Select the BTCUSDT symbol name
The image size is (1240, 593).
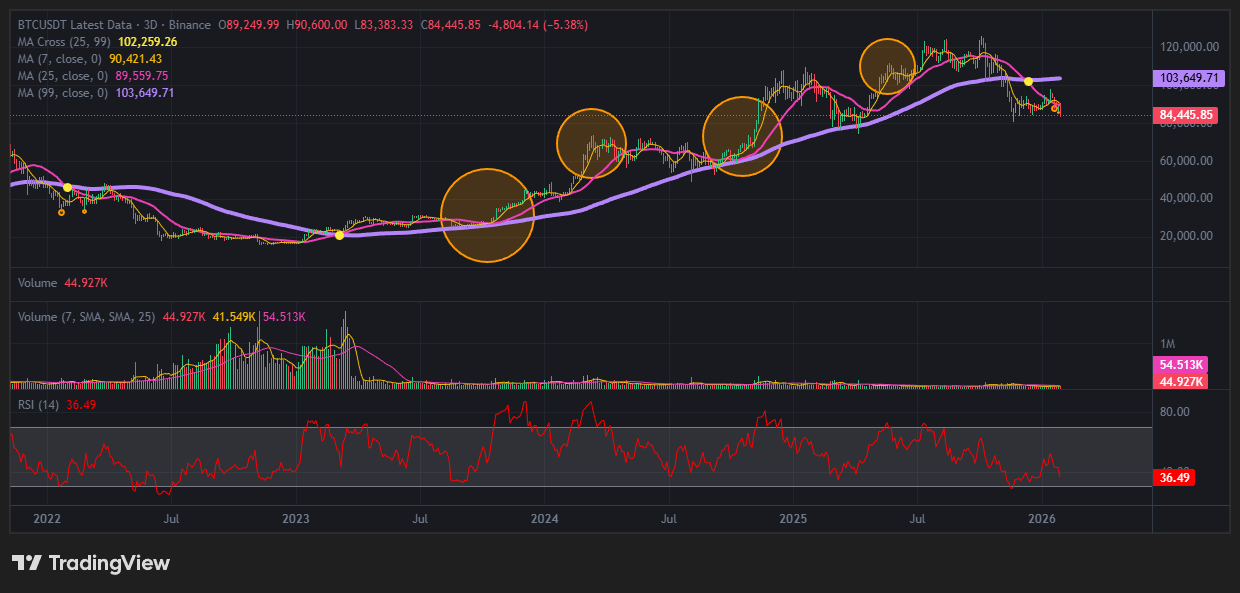[x=42, y=23]
